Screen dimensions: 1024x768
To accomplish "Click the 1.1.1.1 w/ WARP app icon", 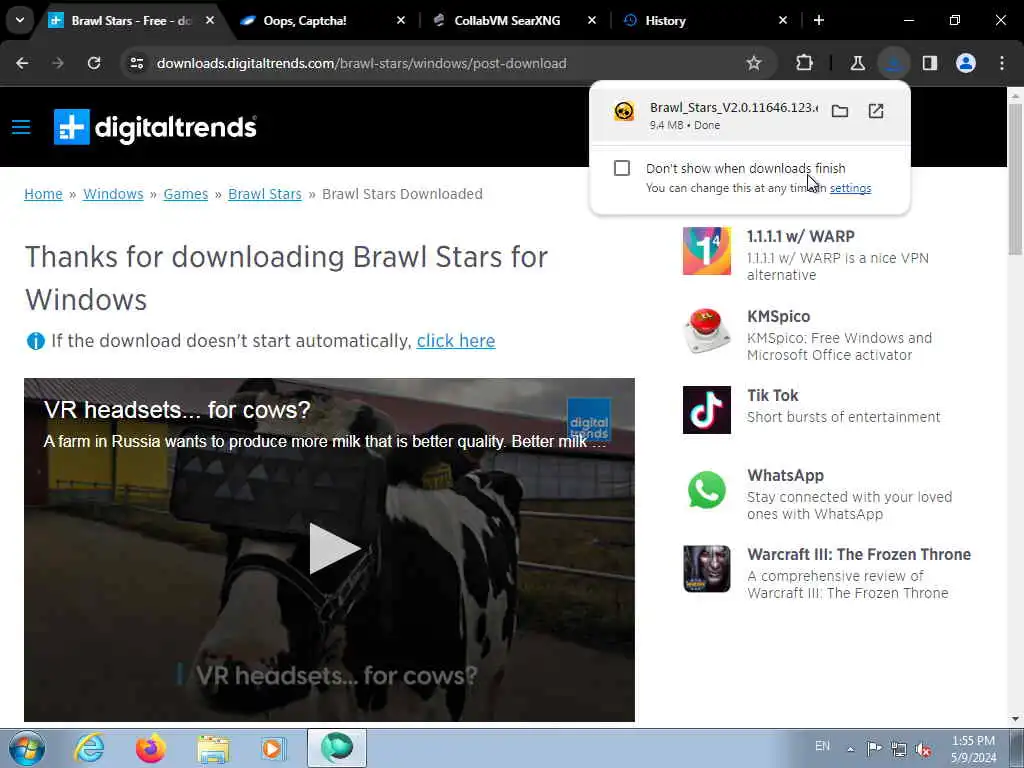I will coord(707,251).
